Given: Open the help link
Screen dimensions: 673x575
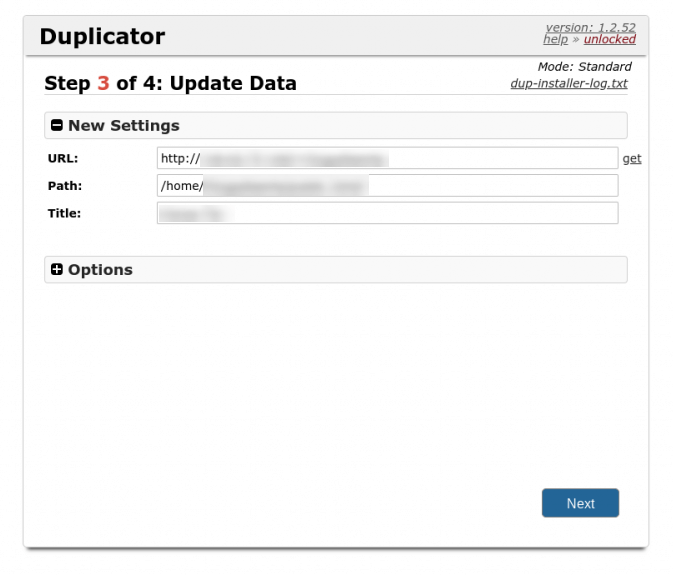Looking at the screenshot, I should (x=555, y=39).
